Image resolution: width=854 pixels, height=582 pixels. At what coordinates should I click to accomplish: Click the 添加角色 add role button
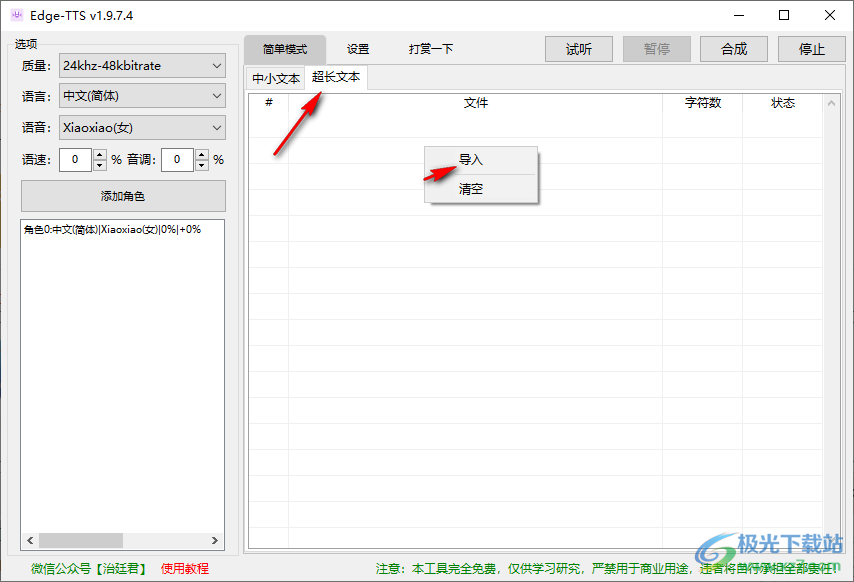pos(123,196)
